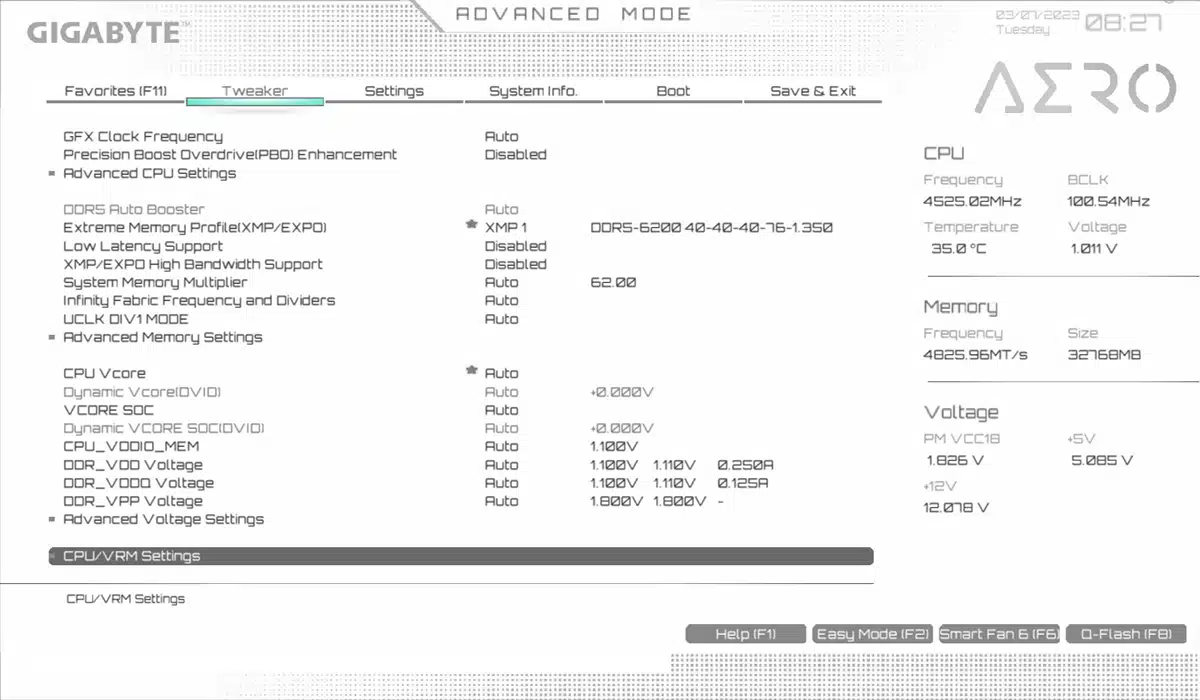
Task: Launch Q-Flash (F8) utility
Action: (1126, 634)
